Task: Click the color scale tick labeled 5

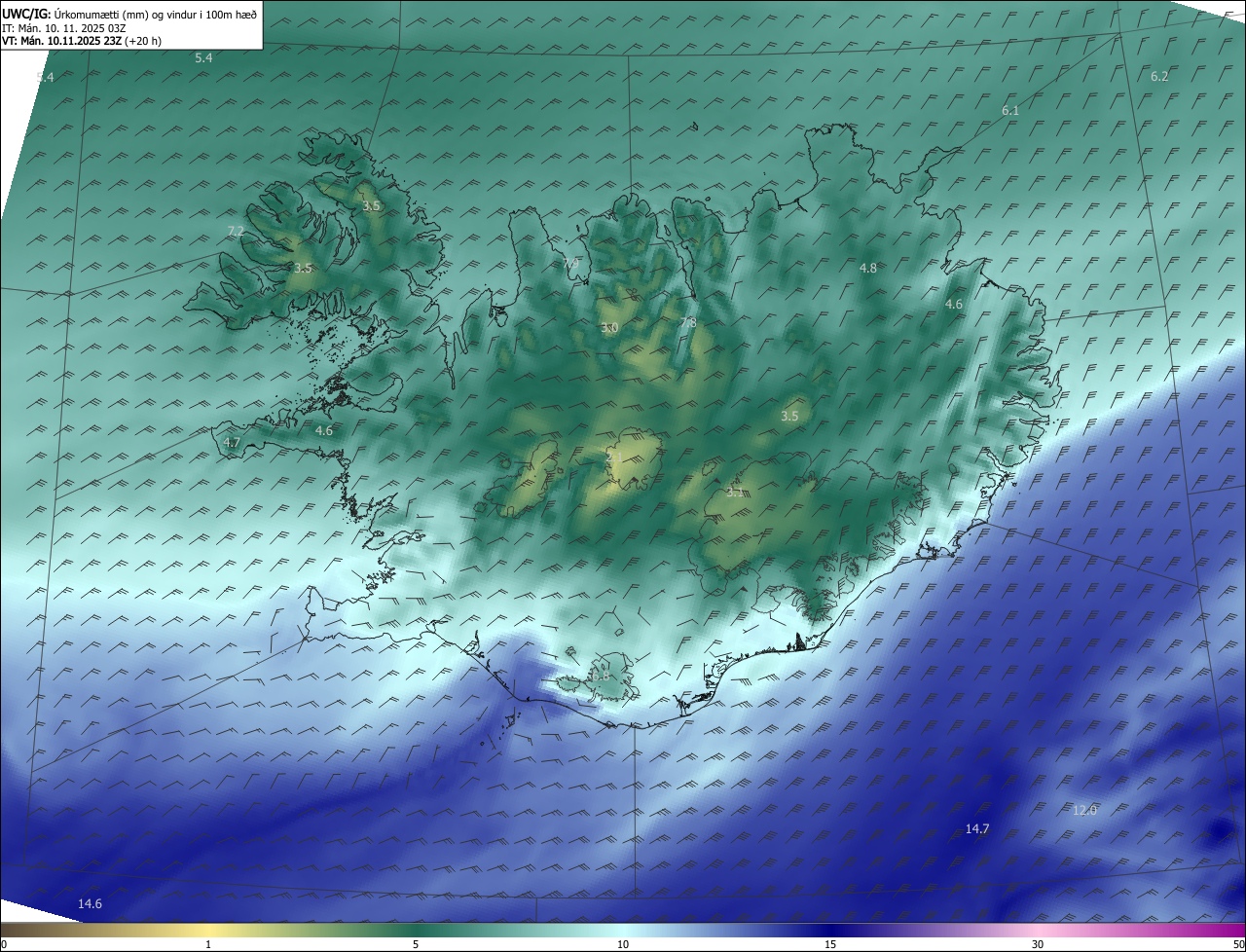Action: pyautogui.click(x=416, y=944)
